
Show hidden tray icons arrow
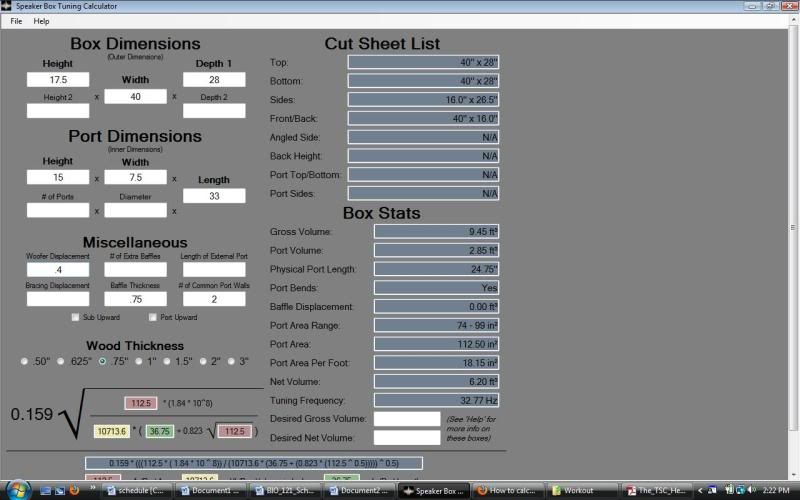700,490
